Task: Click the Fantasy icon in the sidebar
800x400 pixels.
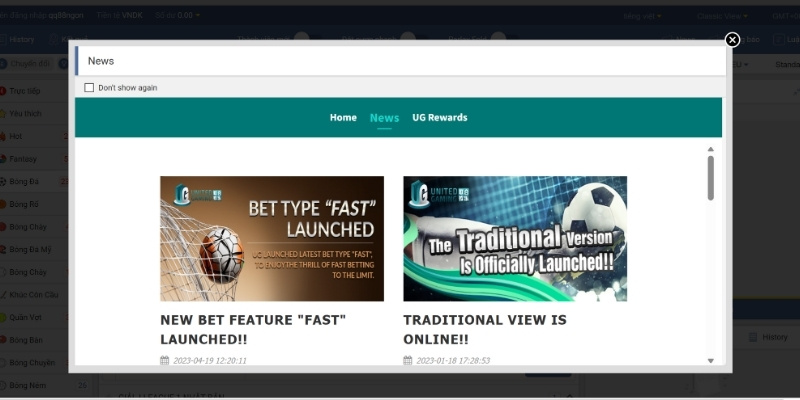Action: pos(3,159)
